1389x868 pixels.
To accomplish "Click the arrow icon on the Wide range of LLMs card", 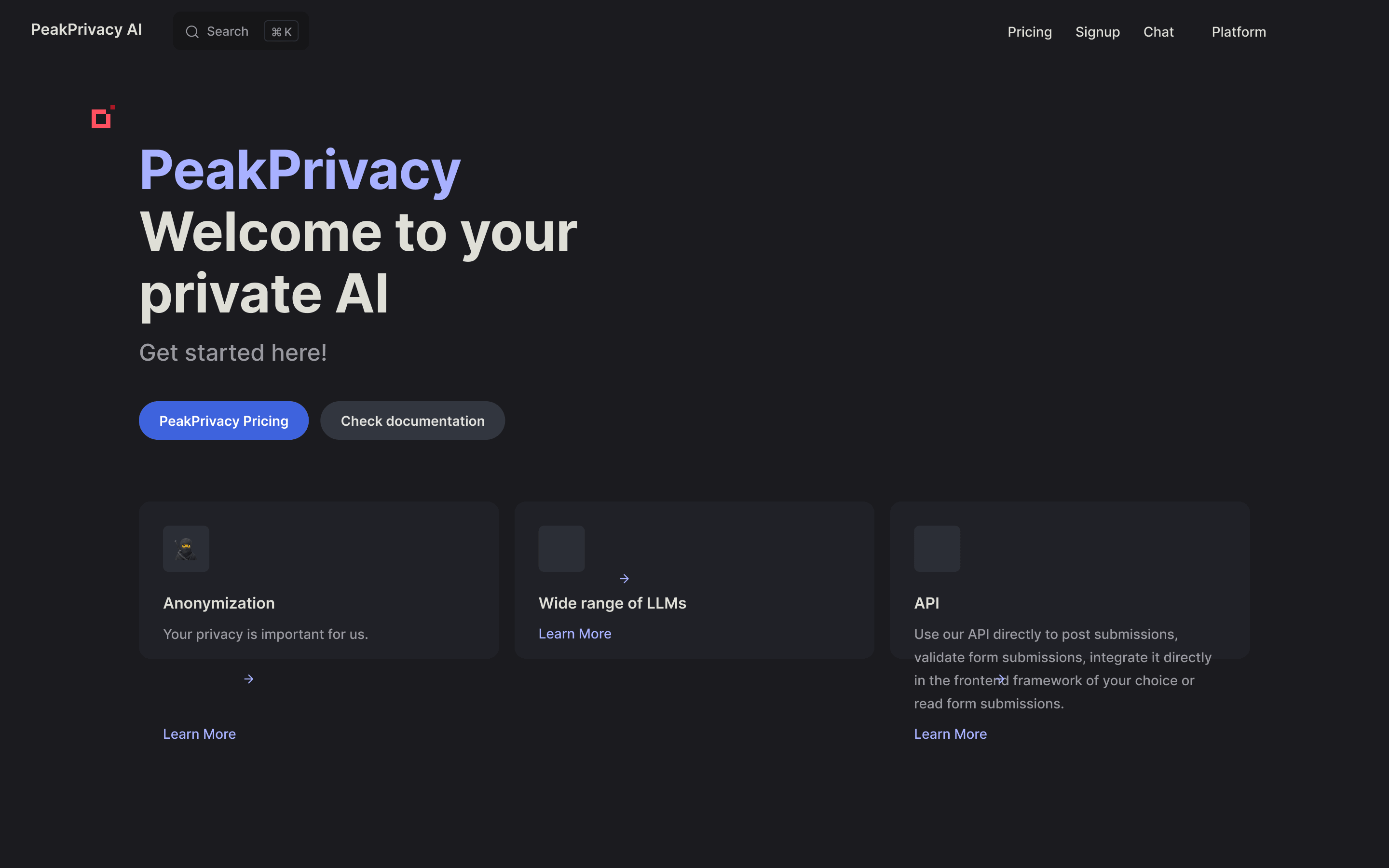I will [x=625, y=579].
